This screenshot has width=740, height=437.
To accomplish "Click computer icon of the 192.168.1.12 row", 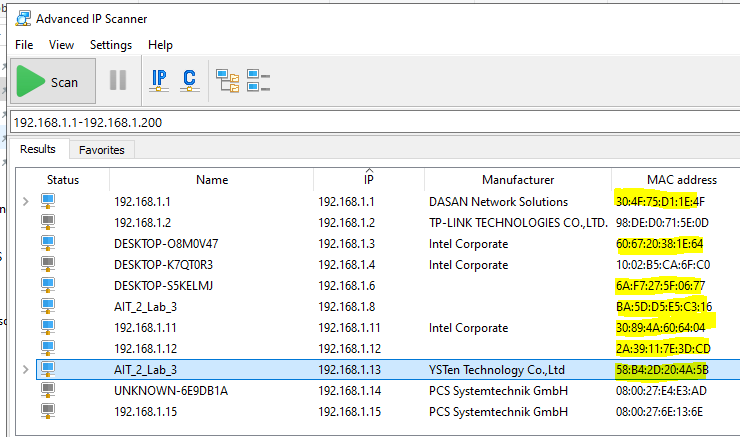I will click(x=48, y=348).
